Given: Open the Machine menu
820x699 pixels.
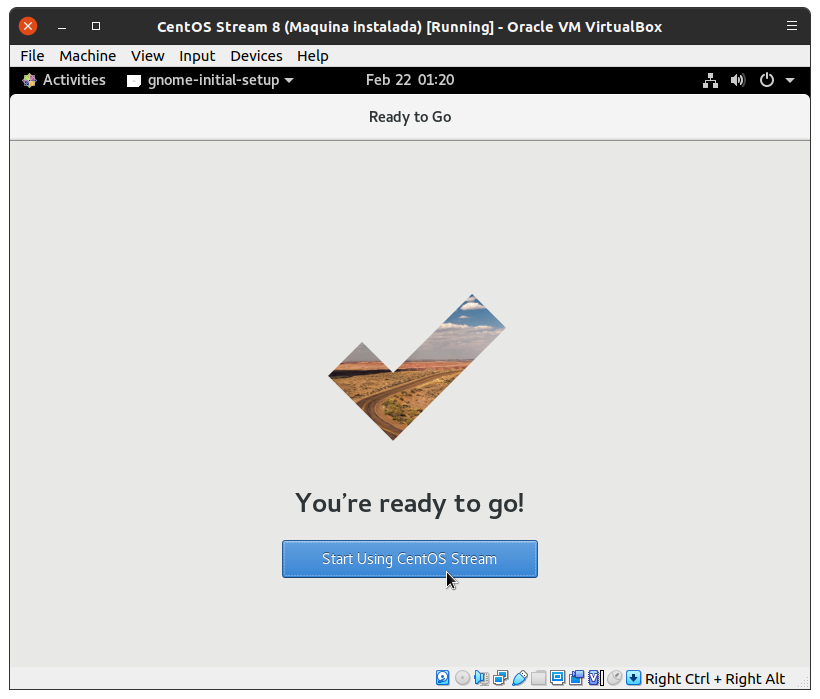Looking at the screenshot, I should tap(87, 56).
